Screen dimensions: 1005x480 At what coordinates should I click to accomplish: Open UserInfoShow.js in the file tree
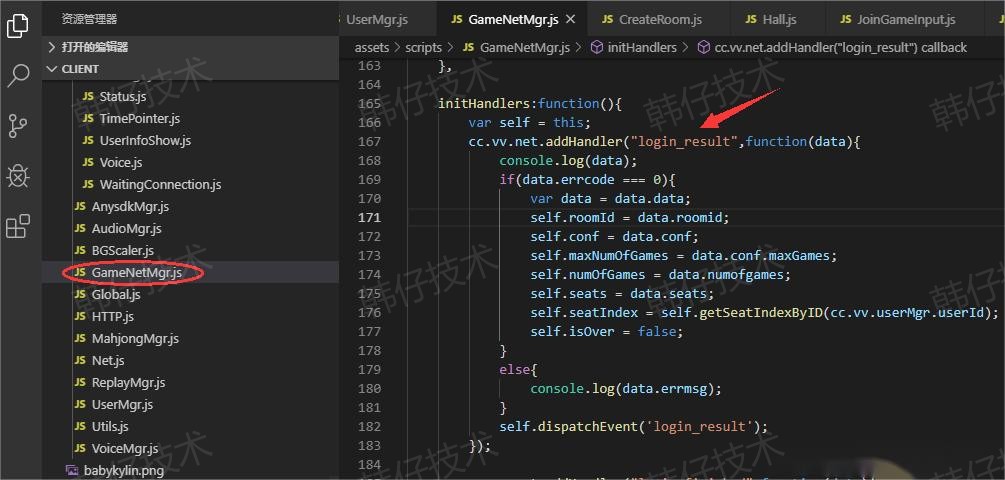pyautogui.click(x=190, y=140)
